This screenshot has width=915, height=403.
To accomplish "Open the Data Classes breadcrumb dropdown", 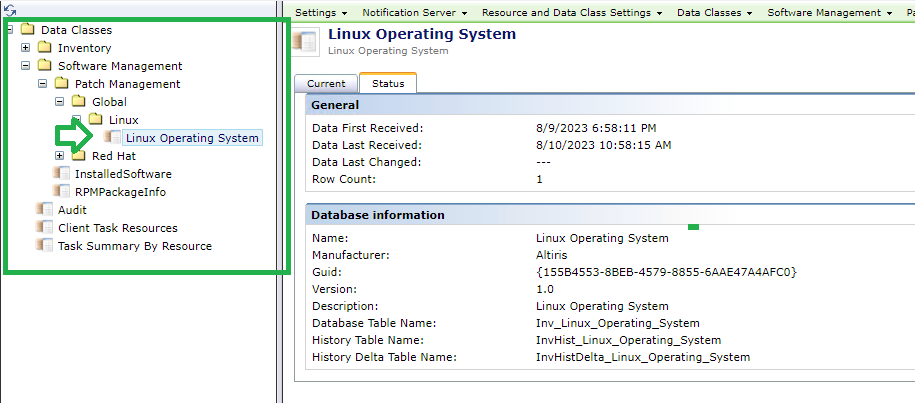I will coord(714,13).
